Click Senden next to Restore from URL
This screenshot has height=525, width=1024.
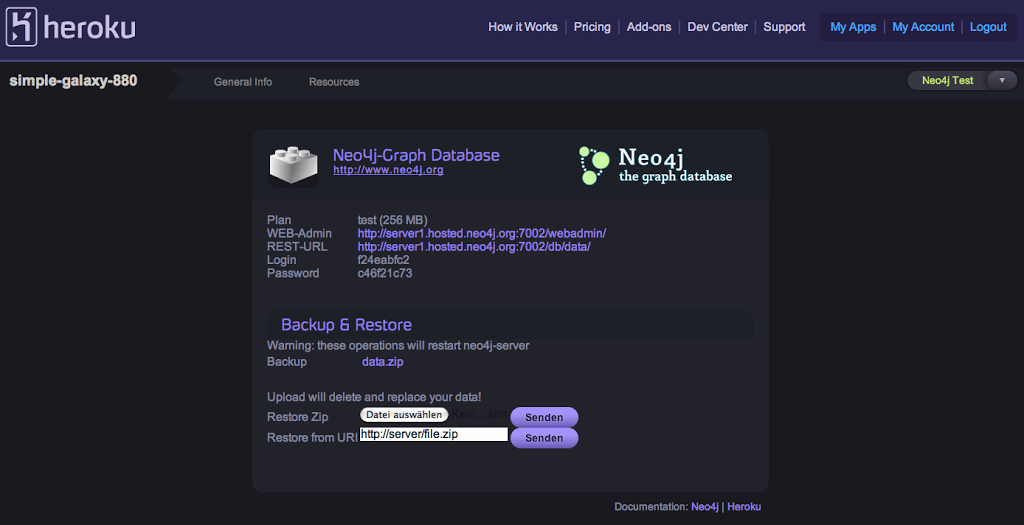point(544,438)
